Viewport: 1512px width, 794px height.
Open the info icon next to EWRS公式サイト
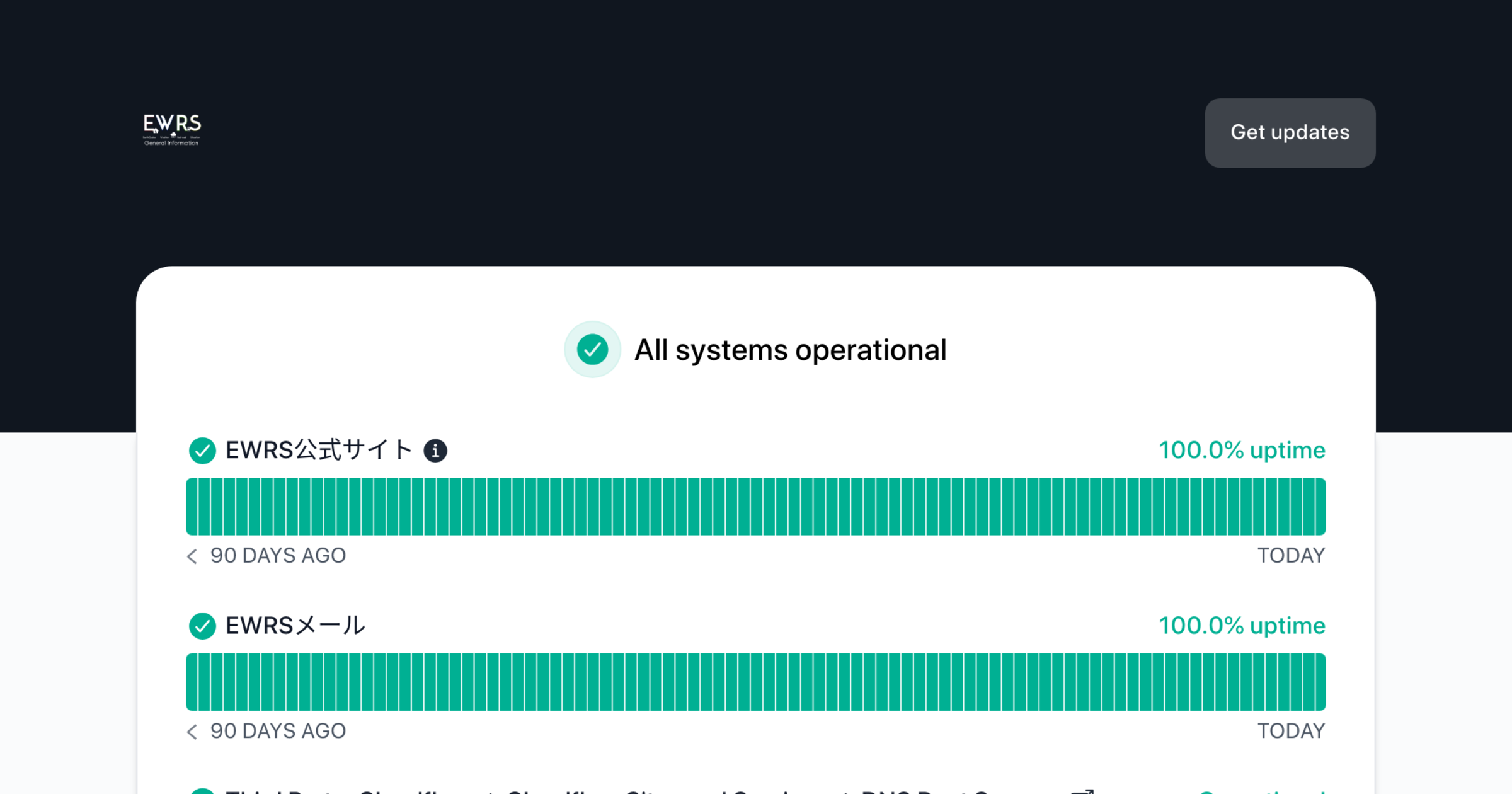click(x=435, y=451)
